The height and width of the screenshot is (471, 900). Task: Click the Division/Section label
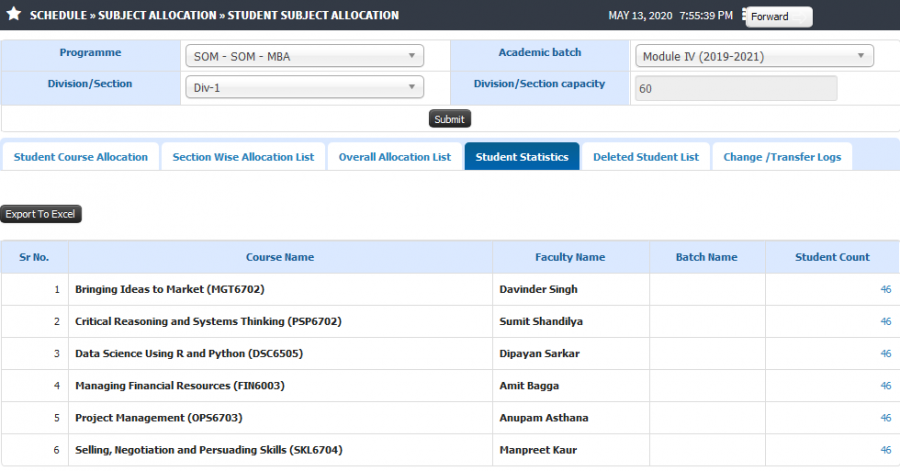(90, 83)
